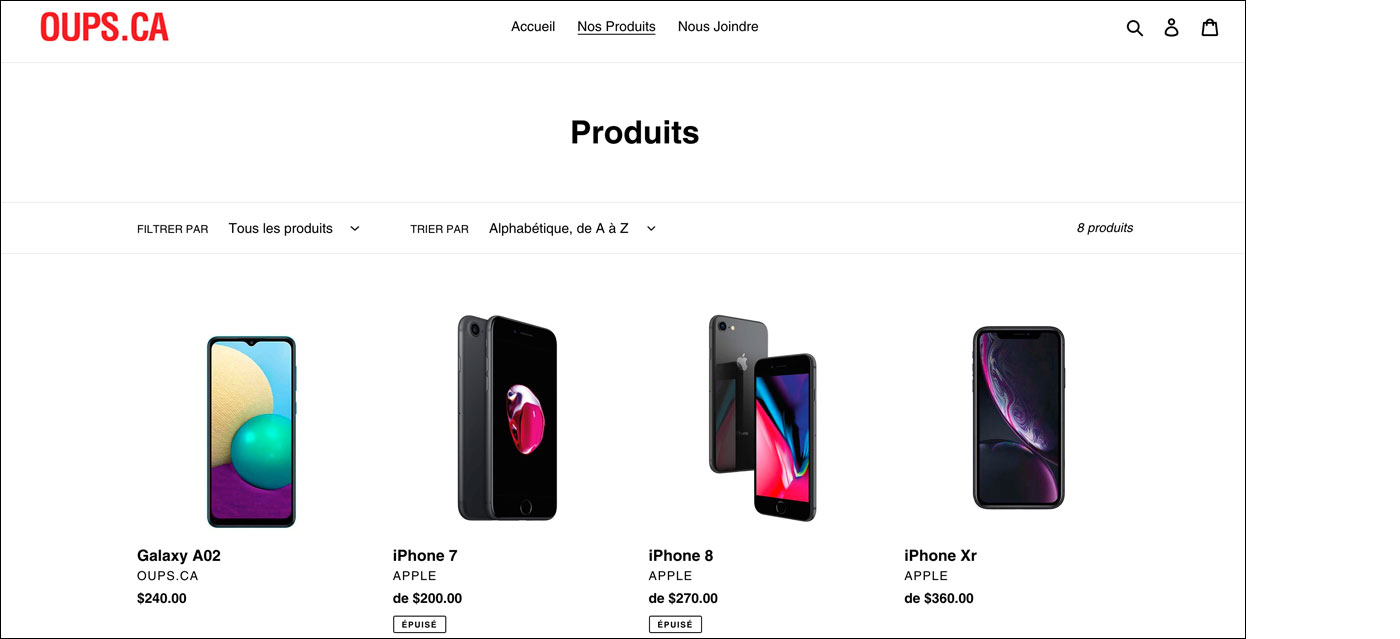Click the user account icon
Image resolution: width=1400 pixels, height=639 pixels.
tap(1171, 28)
